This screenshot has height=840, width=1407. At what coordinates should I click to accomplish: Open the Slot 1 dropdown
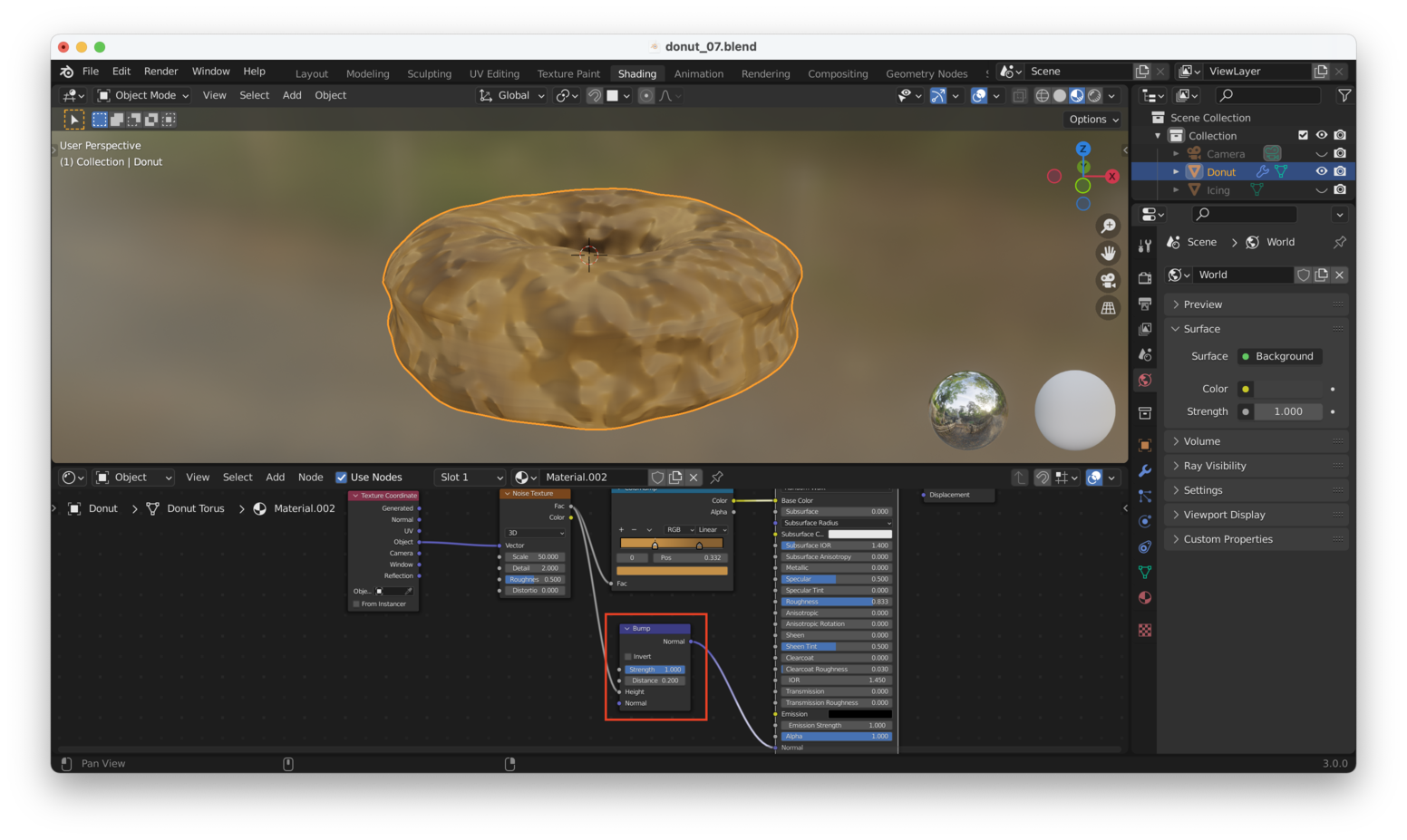pyautogui.click(x=471, y=478)
